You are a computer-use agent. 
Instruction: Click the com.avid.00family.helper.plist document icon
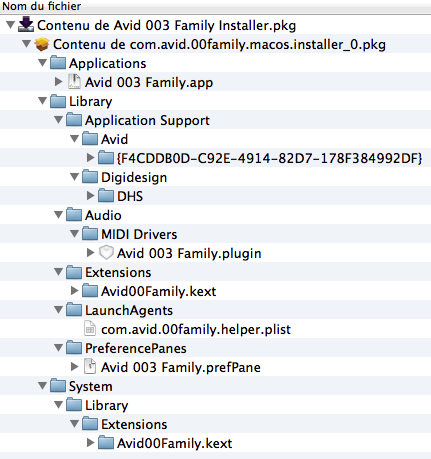click(x=90, y=329)
